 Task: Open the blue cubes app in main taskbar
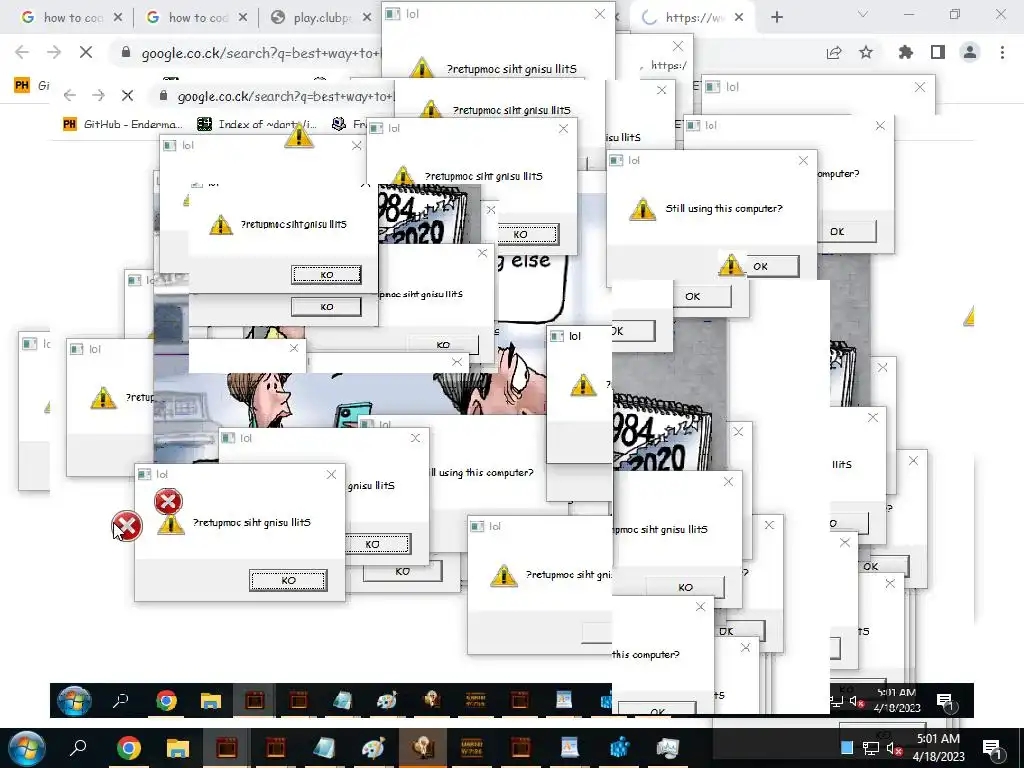tap(618, 748)
